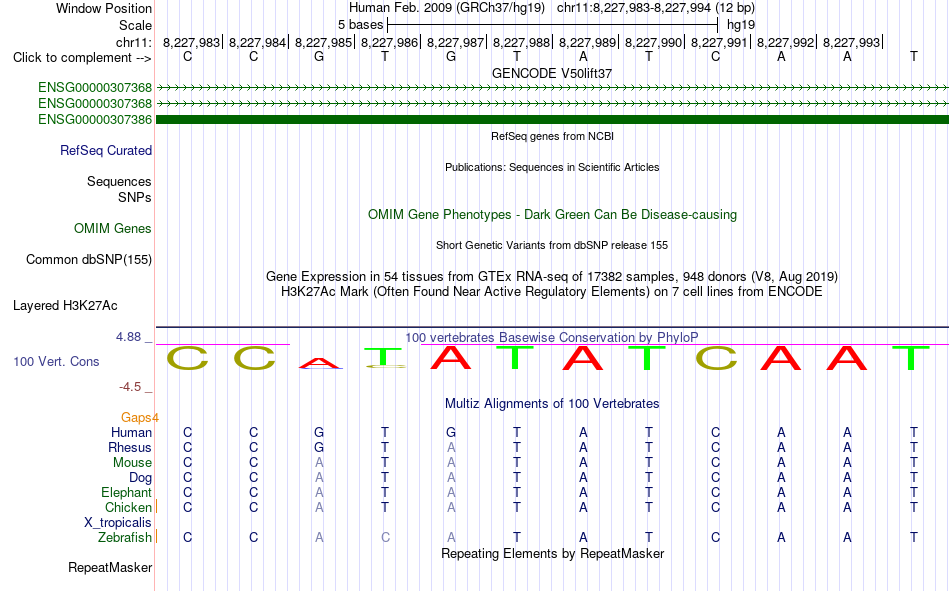Click the GENCODE V50lift37 track title
This screenshot has width=950, height=591.
point(552,73)
